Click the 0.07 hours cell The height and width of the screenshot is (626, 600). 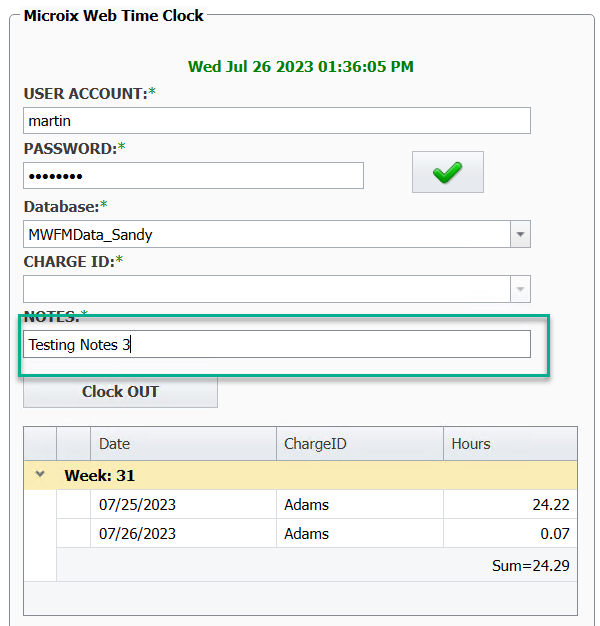pos(510,533)
